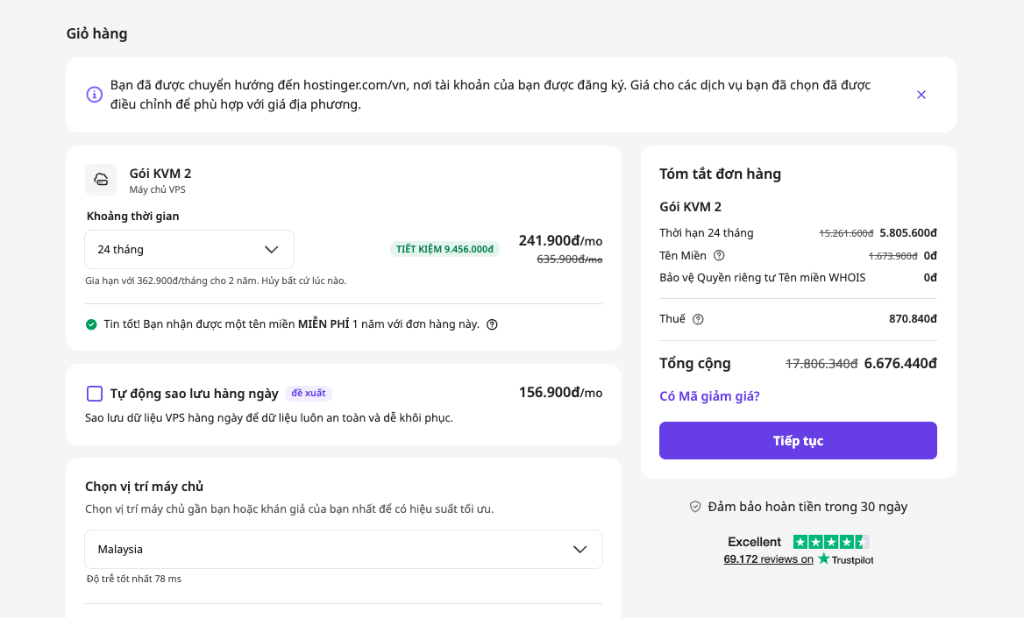Screen dimensions: 1024x618
Task: Click the Đảm bảo hoàn tiền trong 30 ngày text
Action: click(x=807, y=507)
